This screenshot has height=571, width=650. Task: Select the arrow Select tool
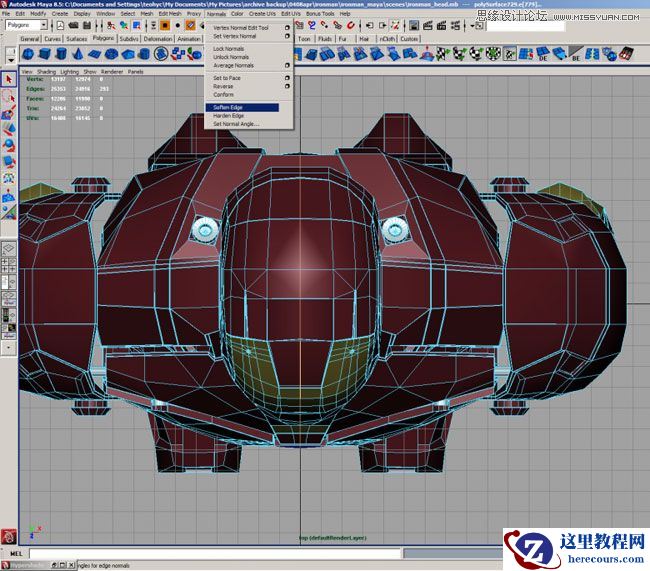point(9,79)
